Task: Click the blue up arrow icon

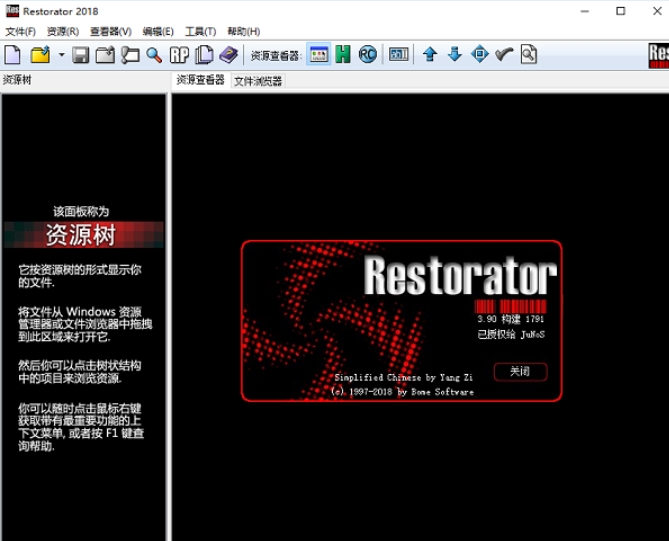Action: coord(430,55)
